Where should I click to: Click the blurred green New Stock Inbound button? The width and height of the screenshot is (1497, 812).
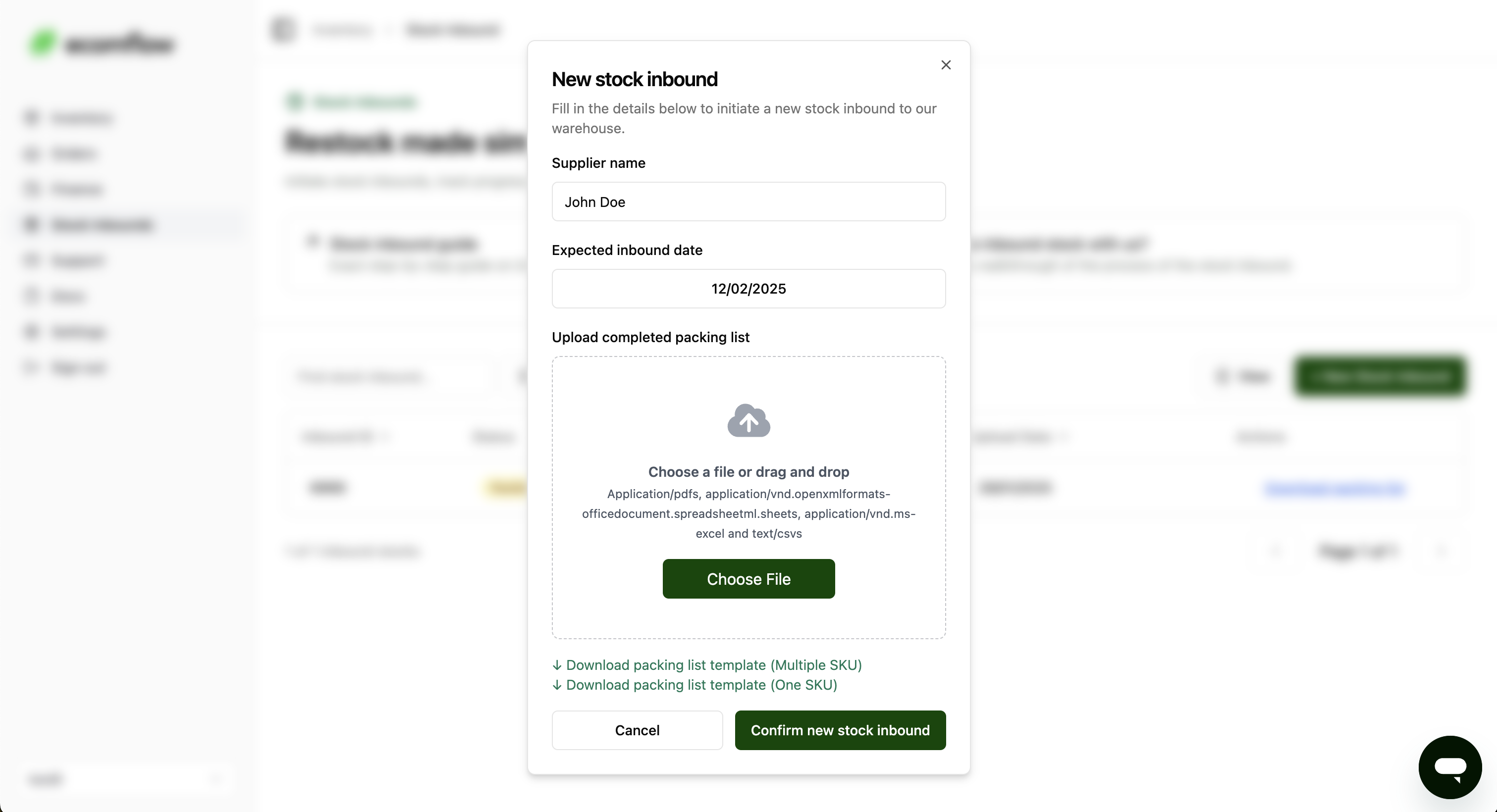(1380, 377)
